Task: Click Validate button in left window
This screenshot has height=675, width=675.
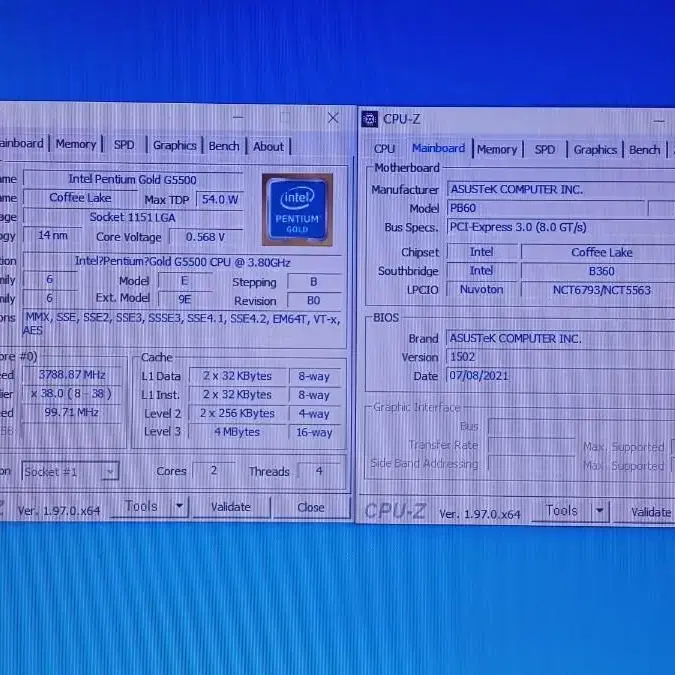Action: (x=231, y=507)
